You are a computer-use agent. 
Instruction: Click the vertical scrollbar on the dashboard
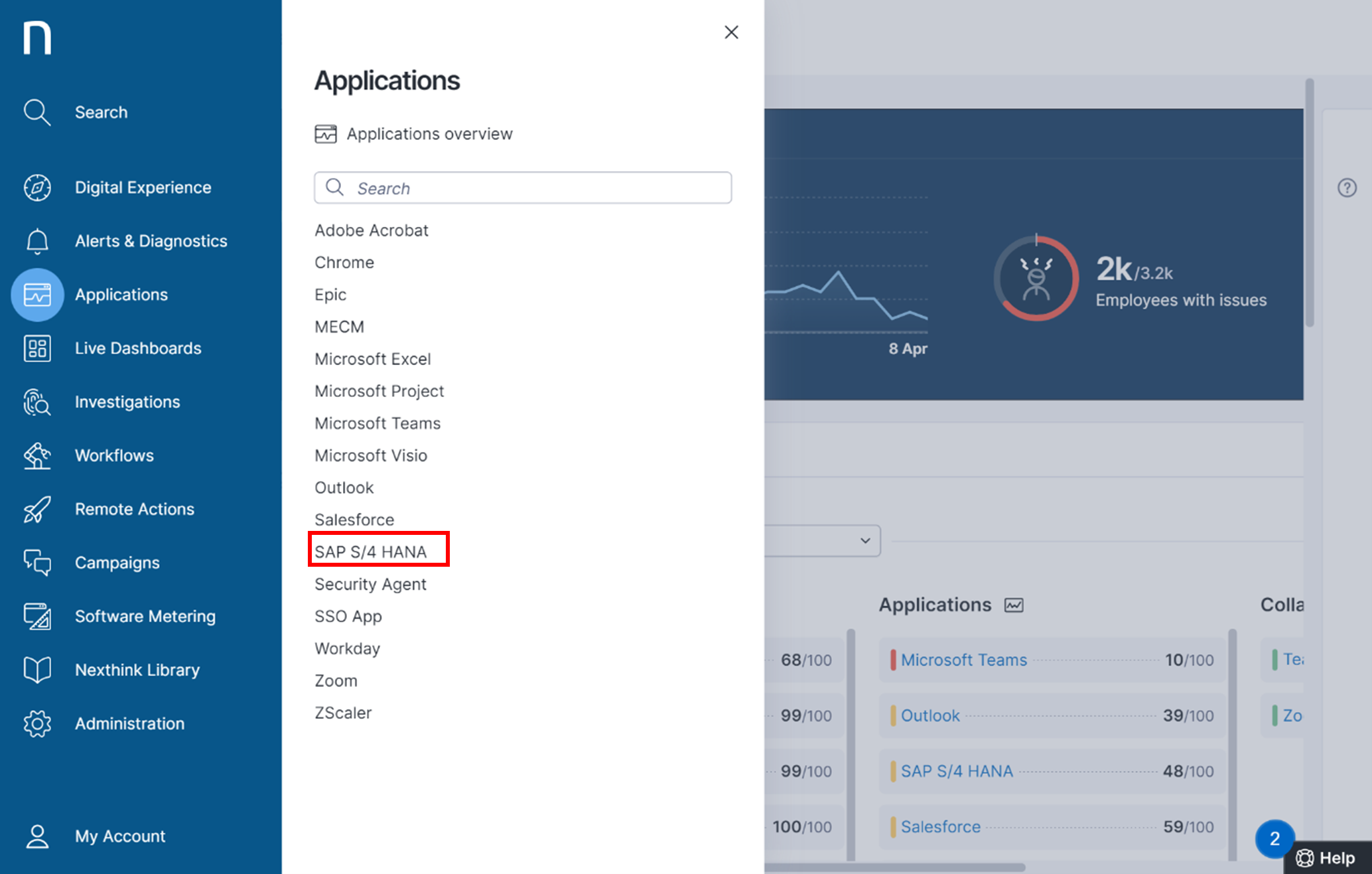(1310, 202)
